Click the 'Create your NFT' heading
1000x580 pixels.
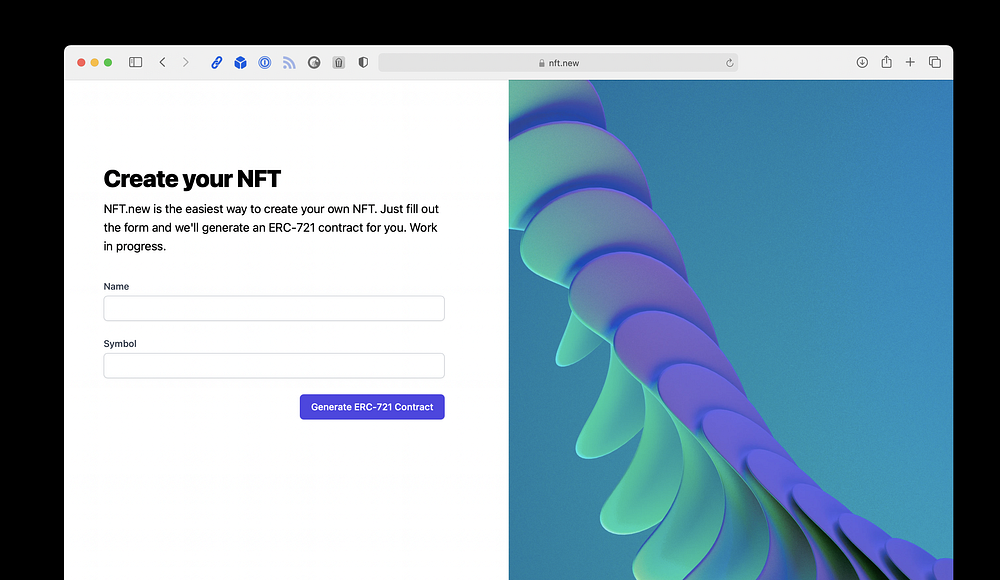(192, 179)
